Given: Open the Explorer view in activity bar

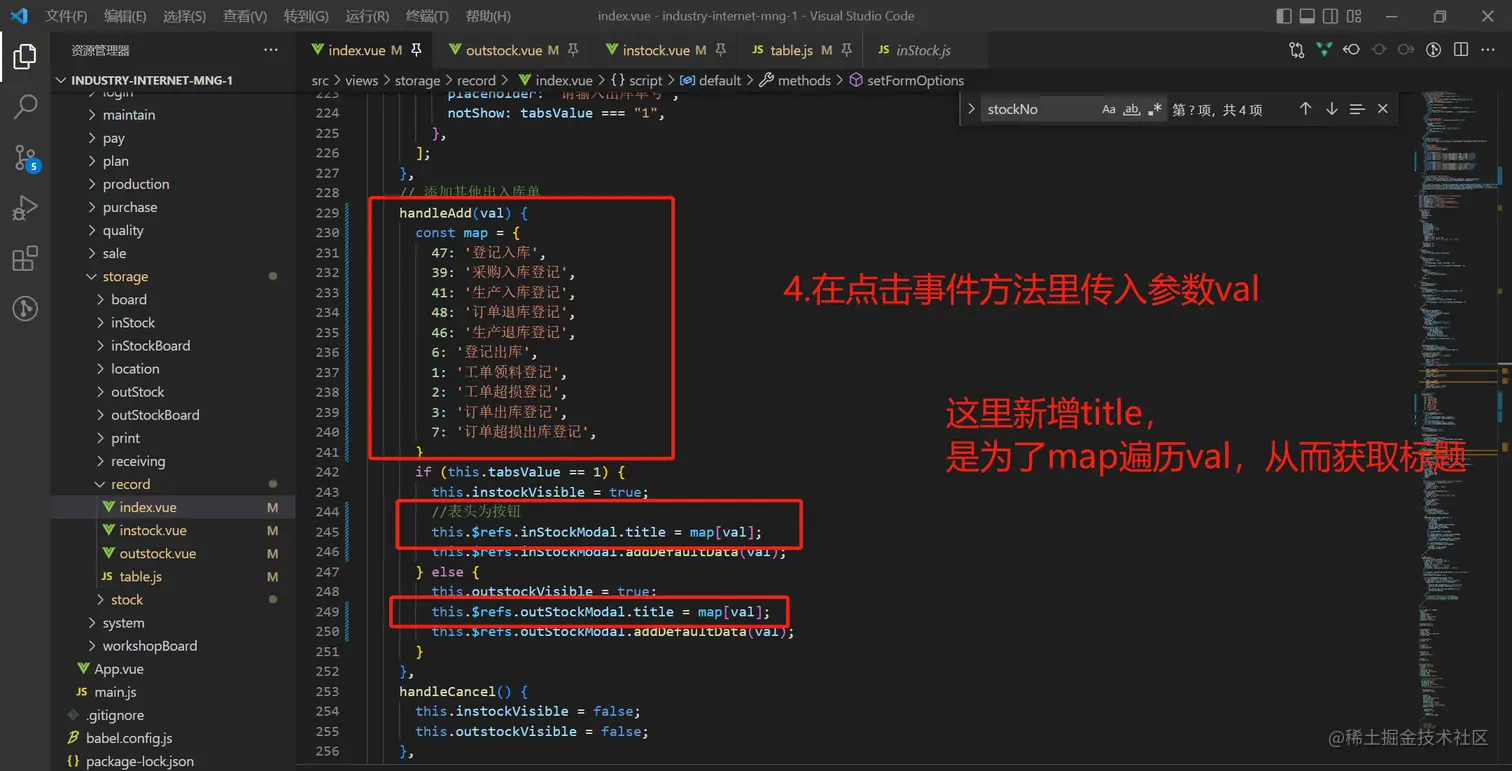Looking at the screenshot, I should (x=25, y=56).
